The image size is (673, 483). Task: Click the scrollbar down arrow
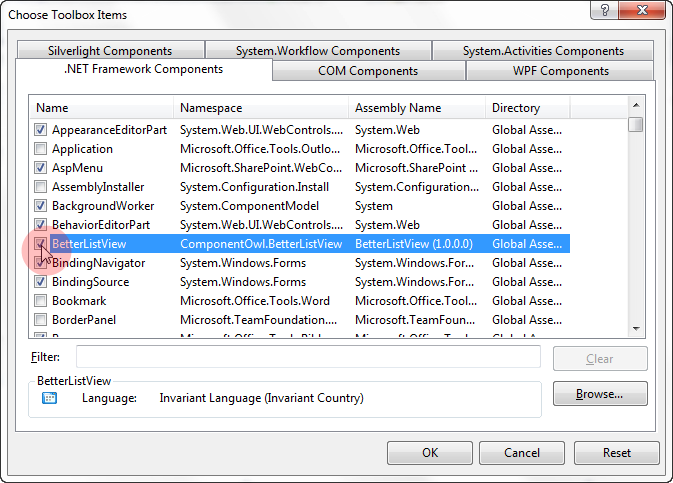click(x=636, y=327)
